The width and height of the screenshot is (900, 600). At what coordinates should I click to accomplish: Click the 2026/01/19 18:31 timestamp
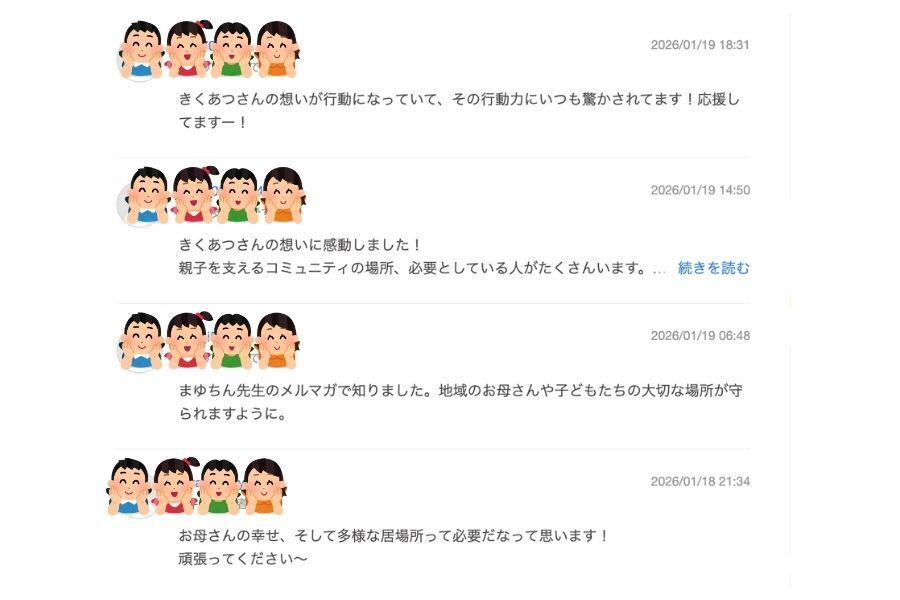coord(700,45)
